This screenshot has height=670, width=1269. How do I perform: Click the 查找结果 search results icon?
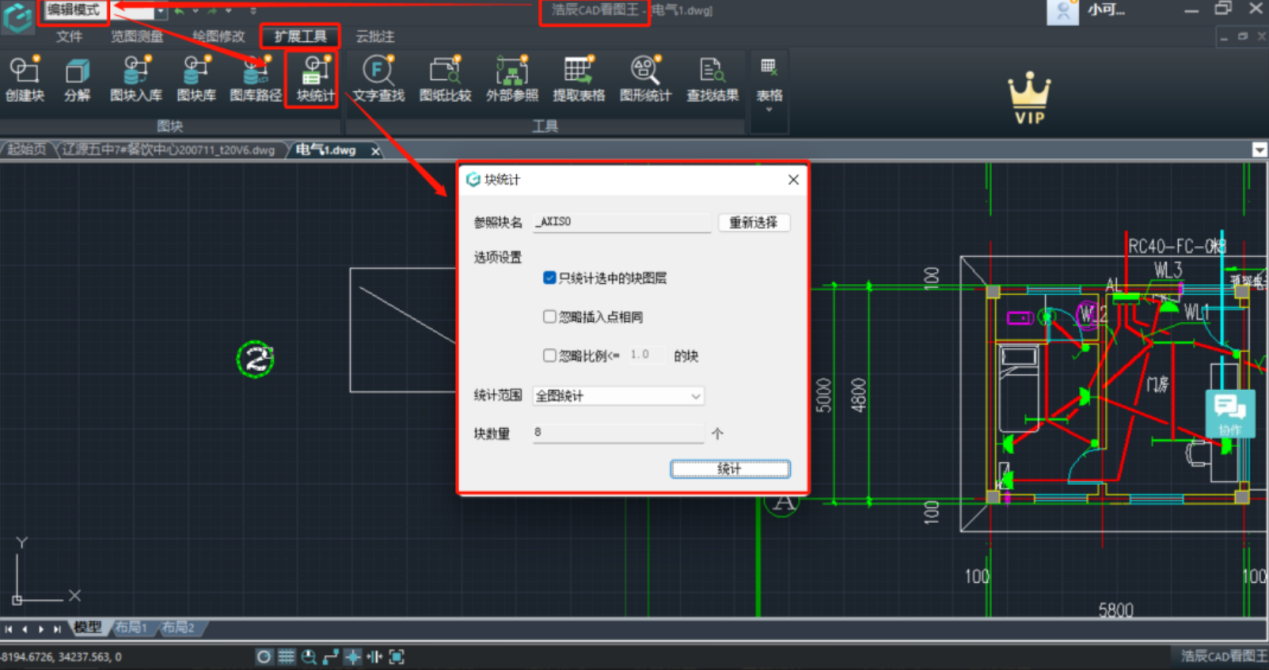pos(712,70)
